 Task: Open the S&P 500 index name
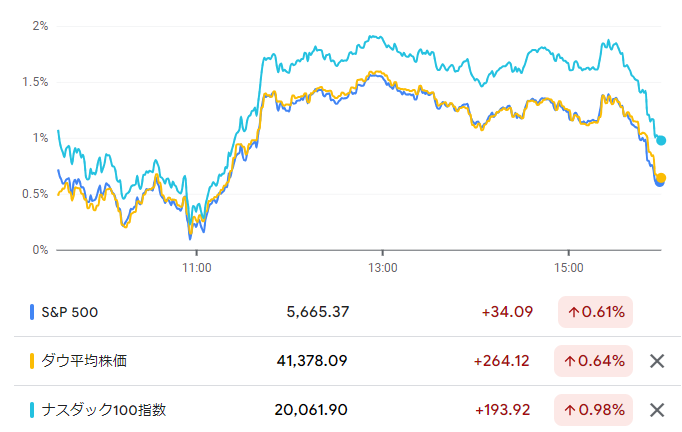pos(70,312)
